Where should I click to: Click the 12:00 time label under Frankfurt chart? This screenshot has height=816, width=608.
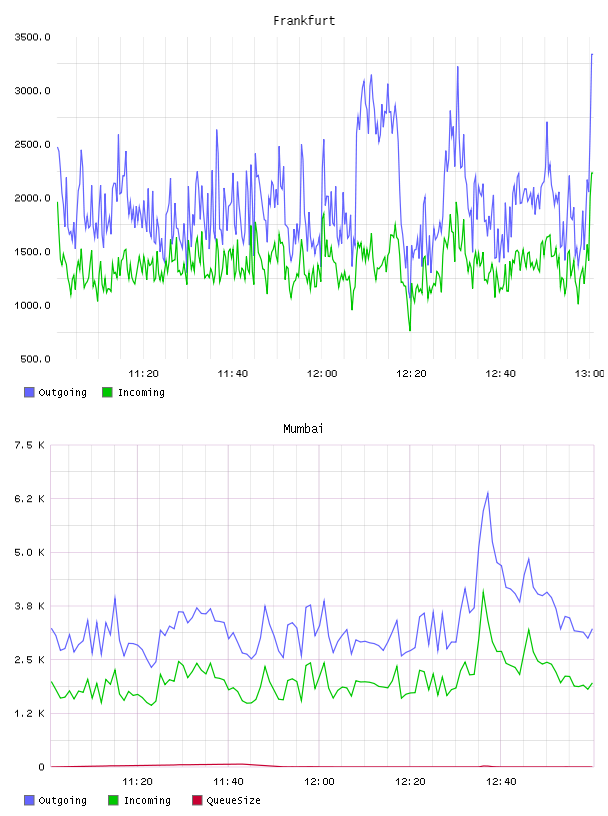point(322,373)
